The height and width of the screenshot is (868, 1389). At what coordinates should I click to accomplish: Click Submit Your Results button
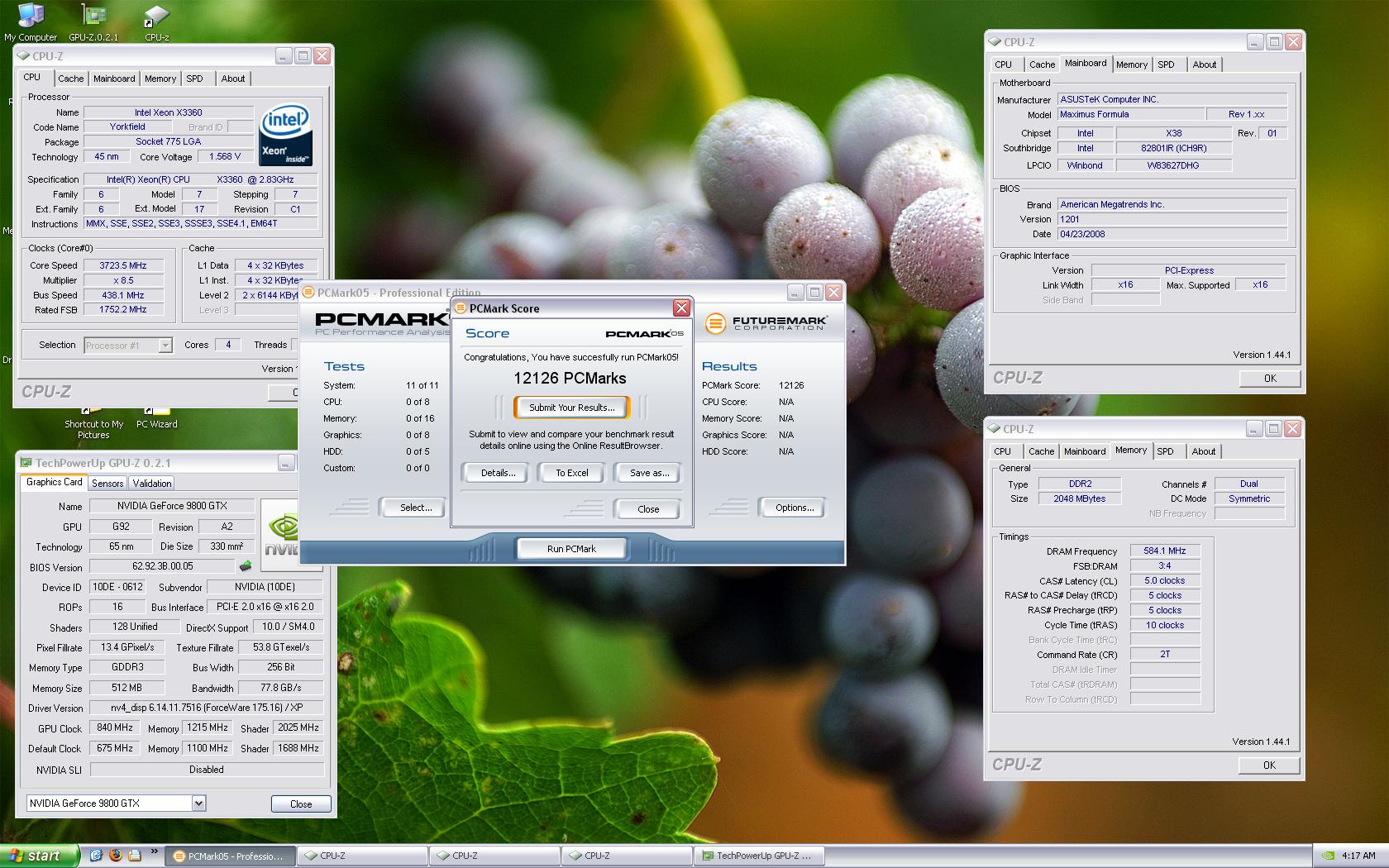point(571,408)
